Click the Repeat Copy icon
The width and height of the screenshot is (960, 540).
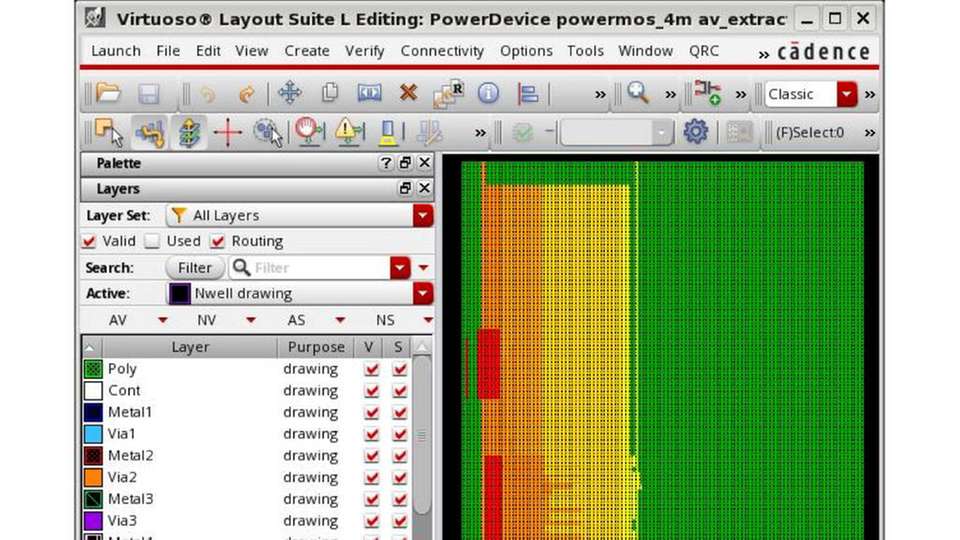[448, 94]
